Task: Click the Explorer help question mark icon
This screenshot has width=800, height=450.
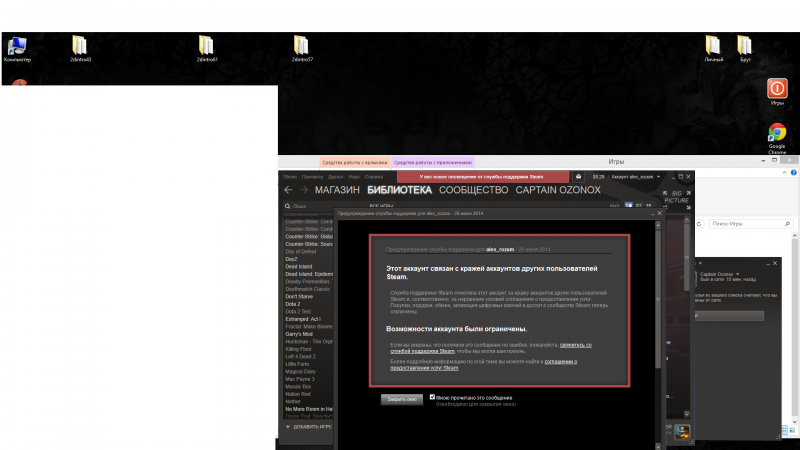Action: tap(793, 172)
